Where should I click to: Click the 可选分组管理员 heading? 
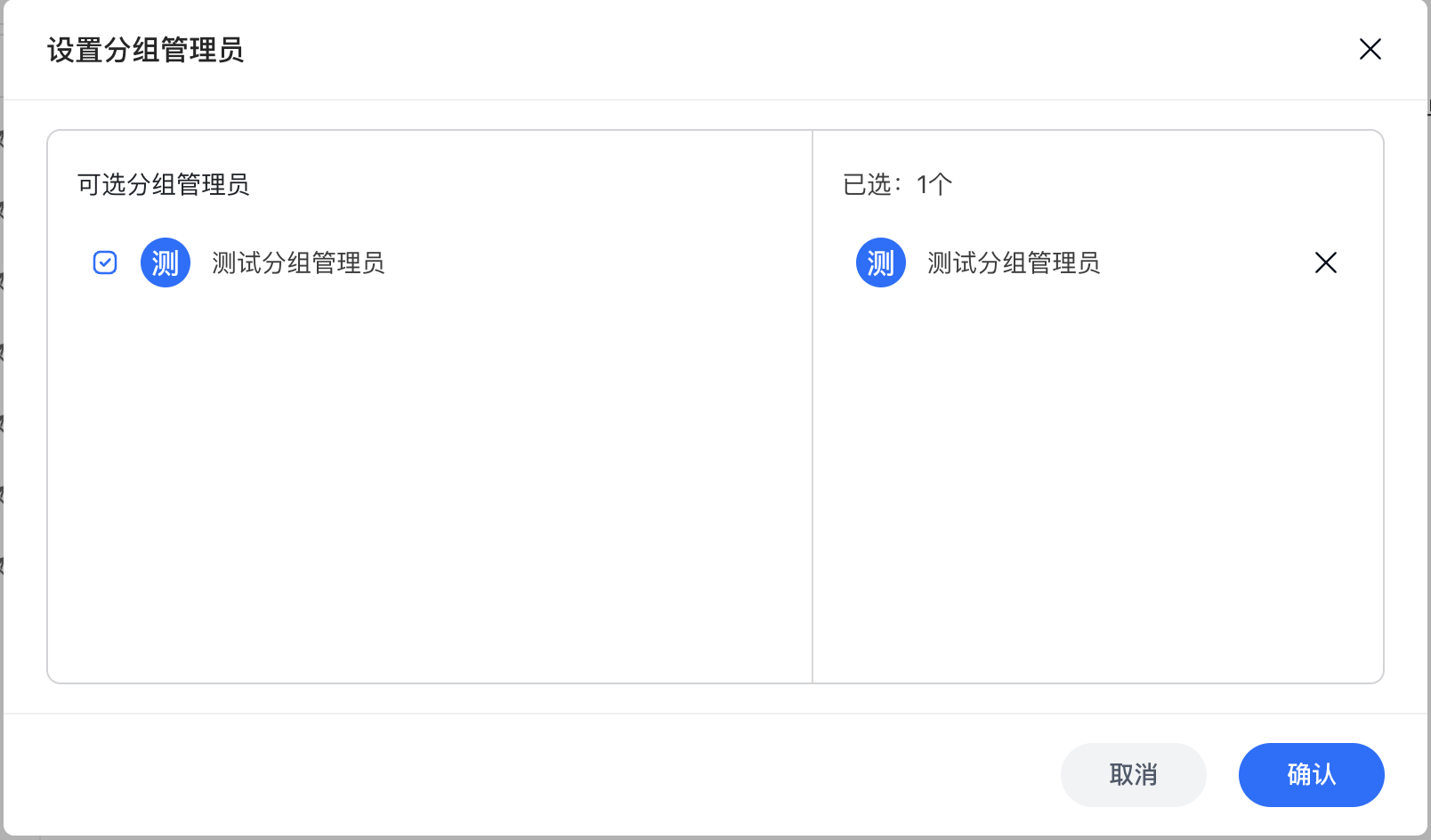[x=163, y=184]
